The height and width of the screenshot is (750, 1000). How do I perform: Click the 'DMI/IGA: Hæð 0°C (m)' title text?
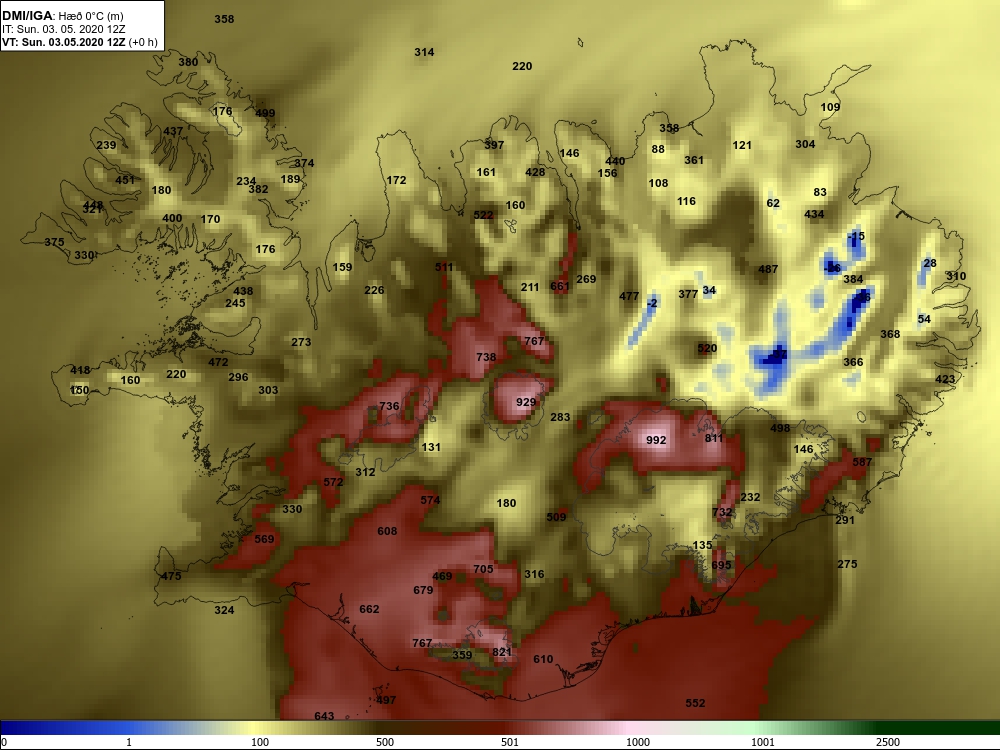tap(62, 16)
